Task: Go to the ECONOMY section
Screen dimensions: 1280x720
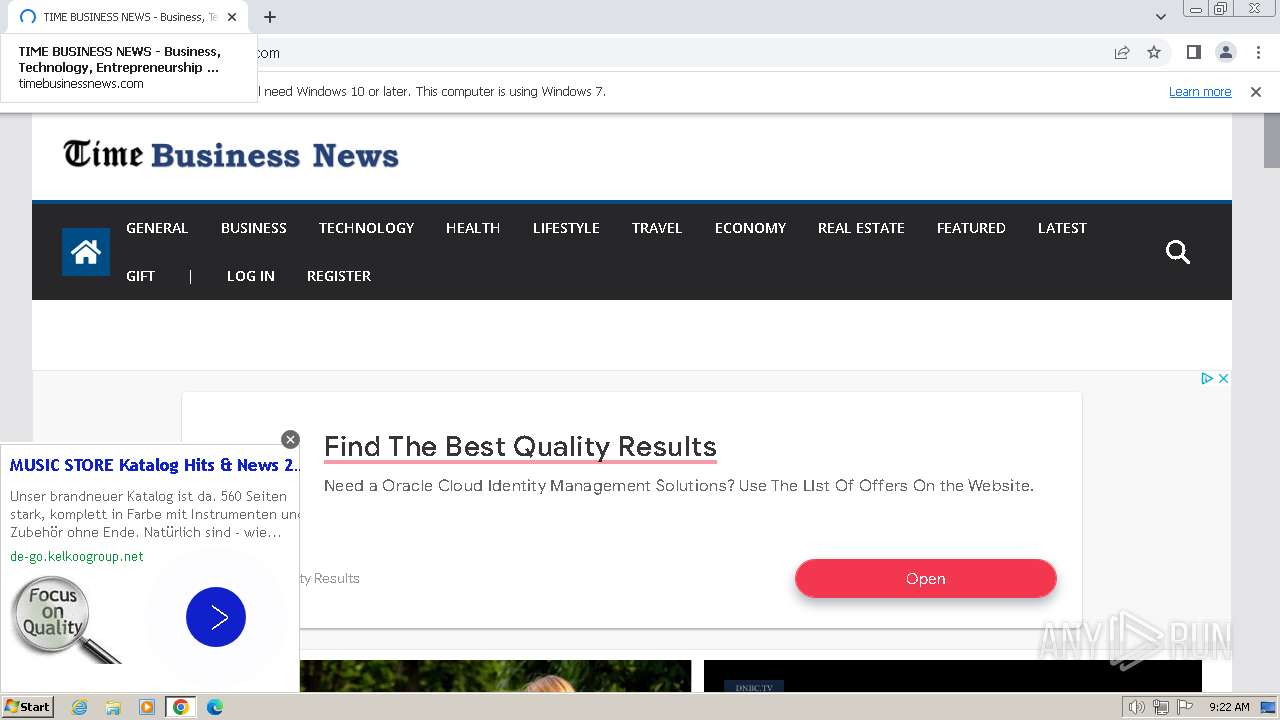Action: (x=750, y=228)
